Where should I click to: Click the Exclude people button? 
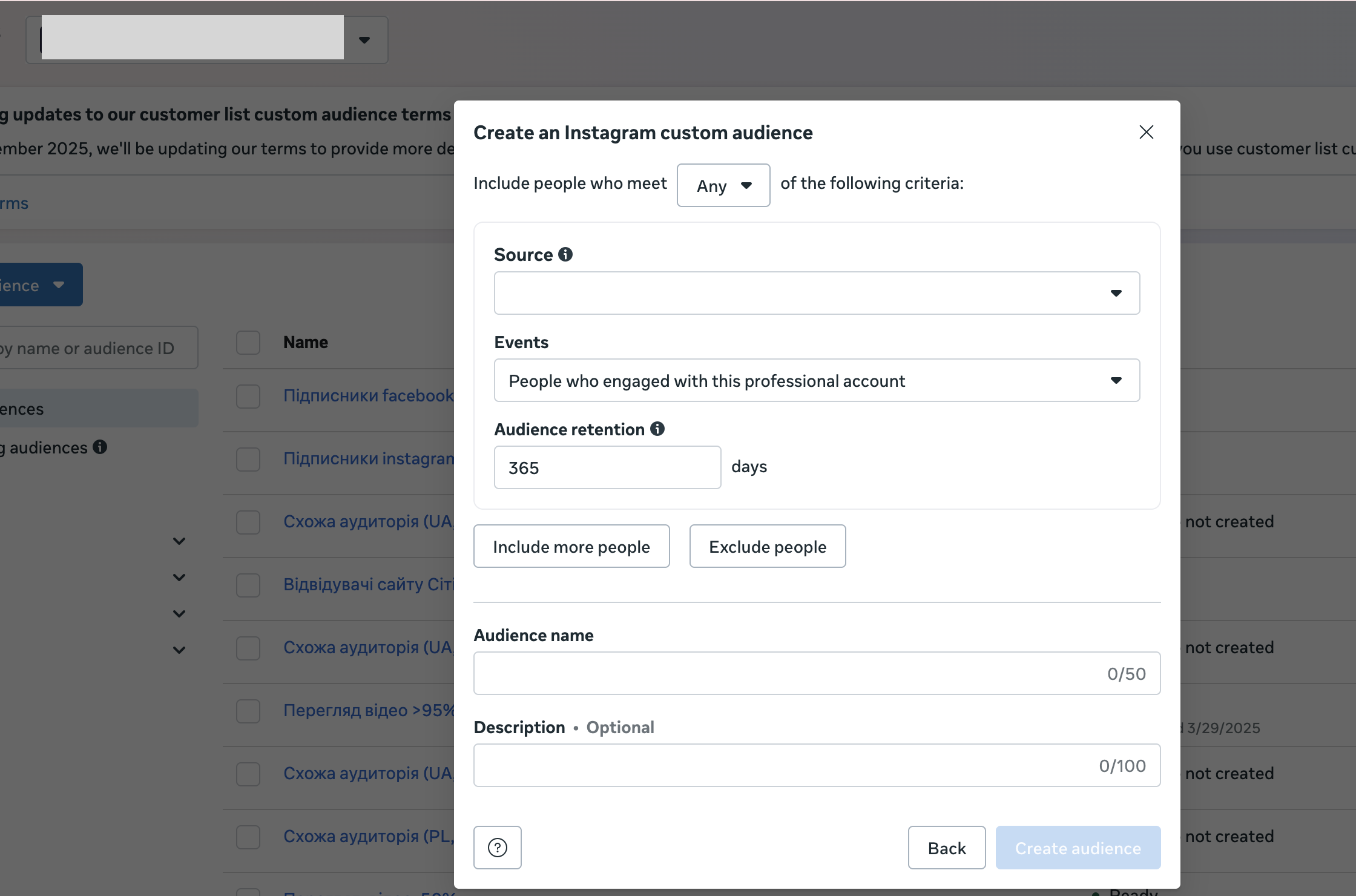[x=767, y=546]
